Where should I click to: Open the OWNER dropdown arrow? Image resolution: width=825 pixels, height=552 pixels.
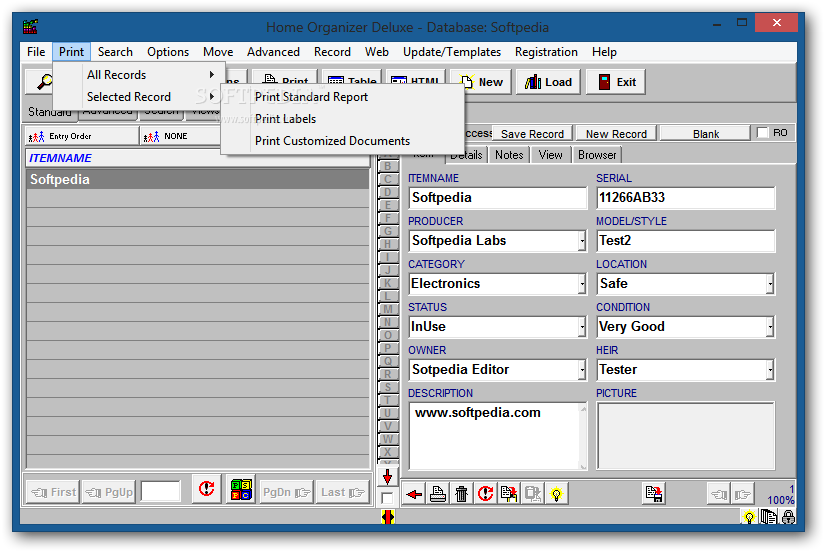[x=582, y=370]
